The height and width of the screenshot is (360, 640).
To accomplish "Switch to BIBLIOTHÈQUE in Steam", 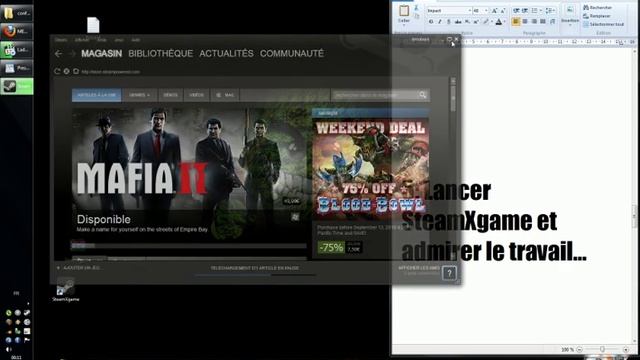I will 161,53.
